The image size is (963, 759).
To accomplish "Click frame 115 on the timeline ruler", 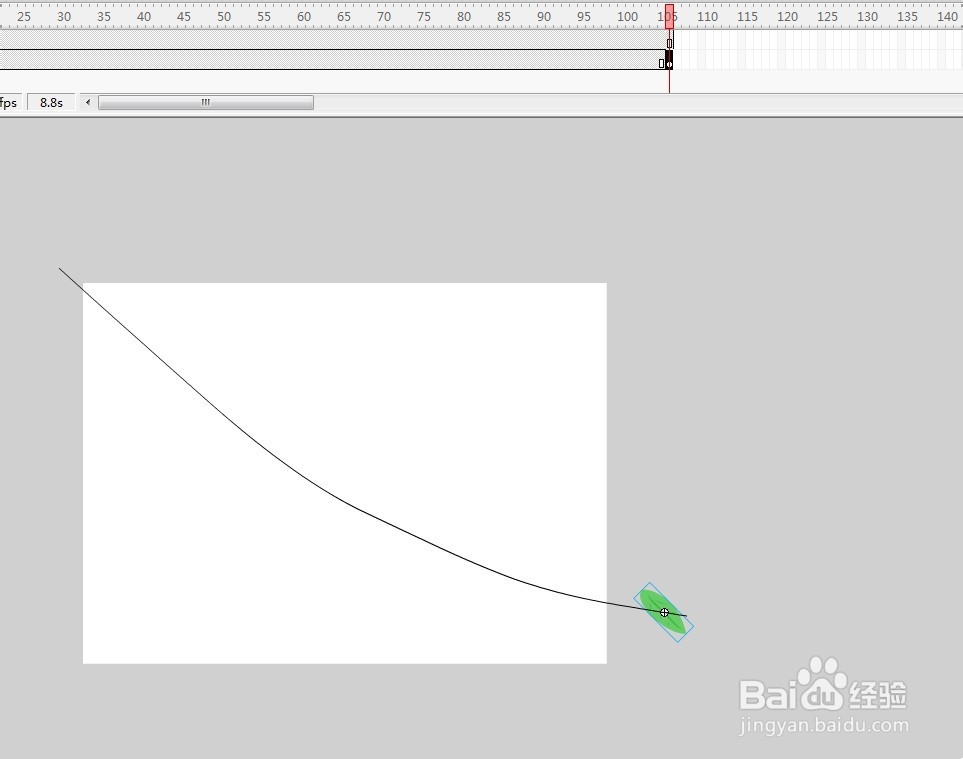I will tap(747, 17).
